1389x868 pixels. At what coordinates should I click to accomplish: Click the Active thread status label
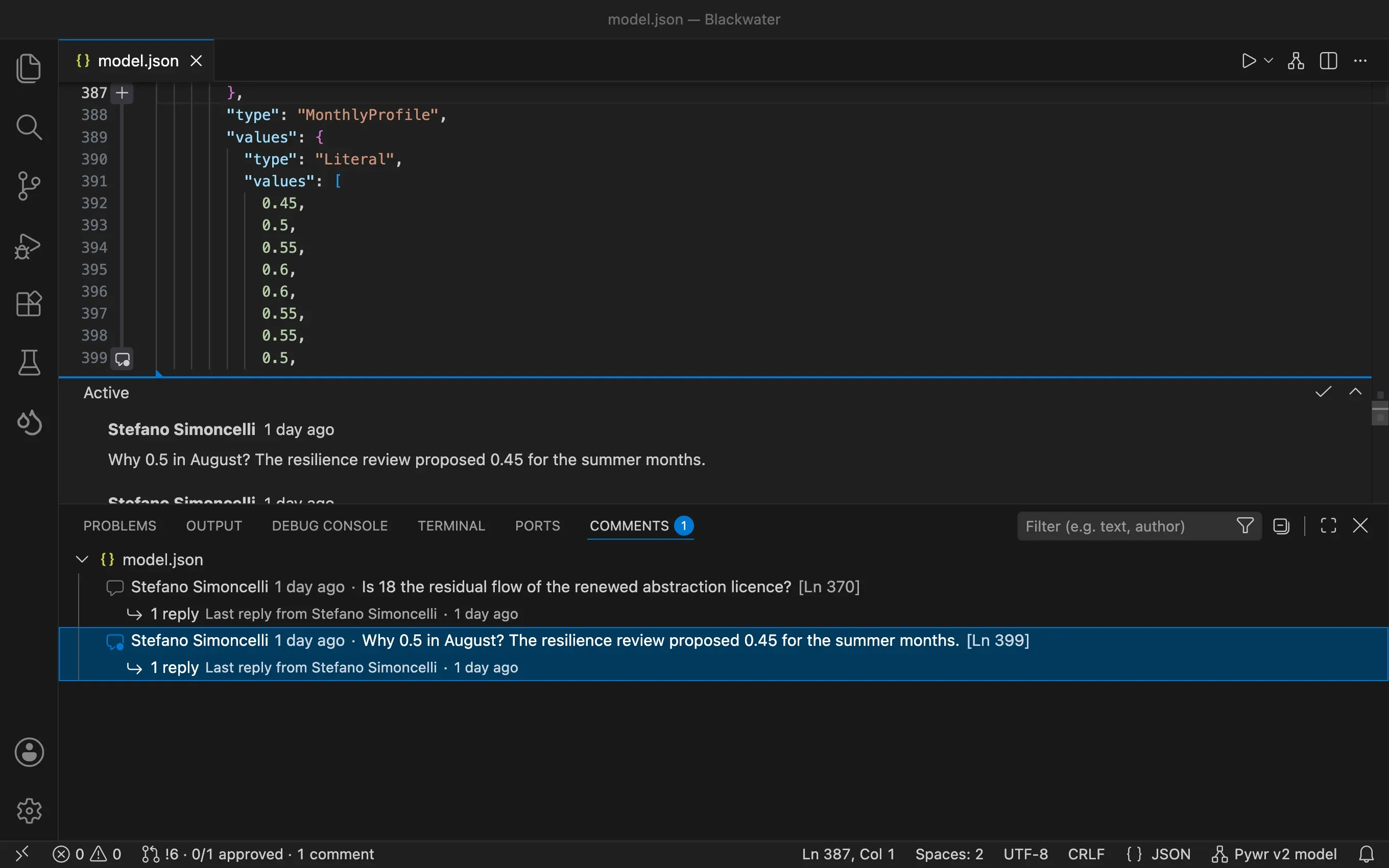[106, 393]
